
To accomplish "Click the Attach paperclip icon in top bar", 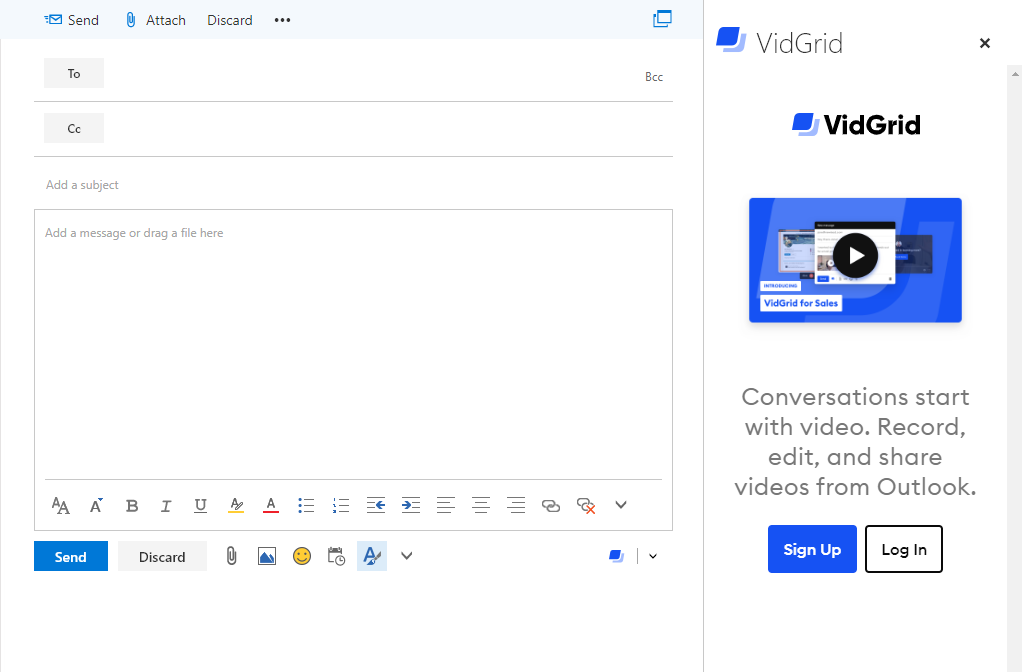I will coord(131,20).
